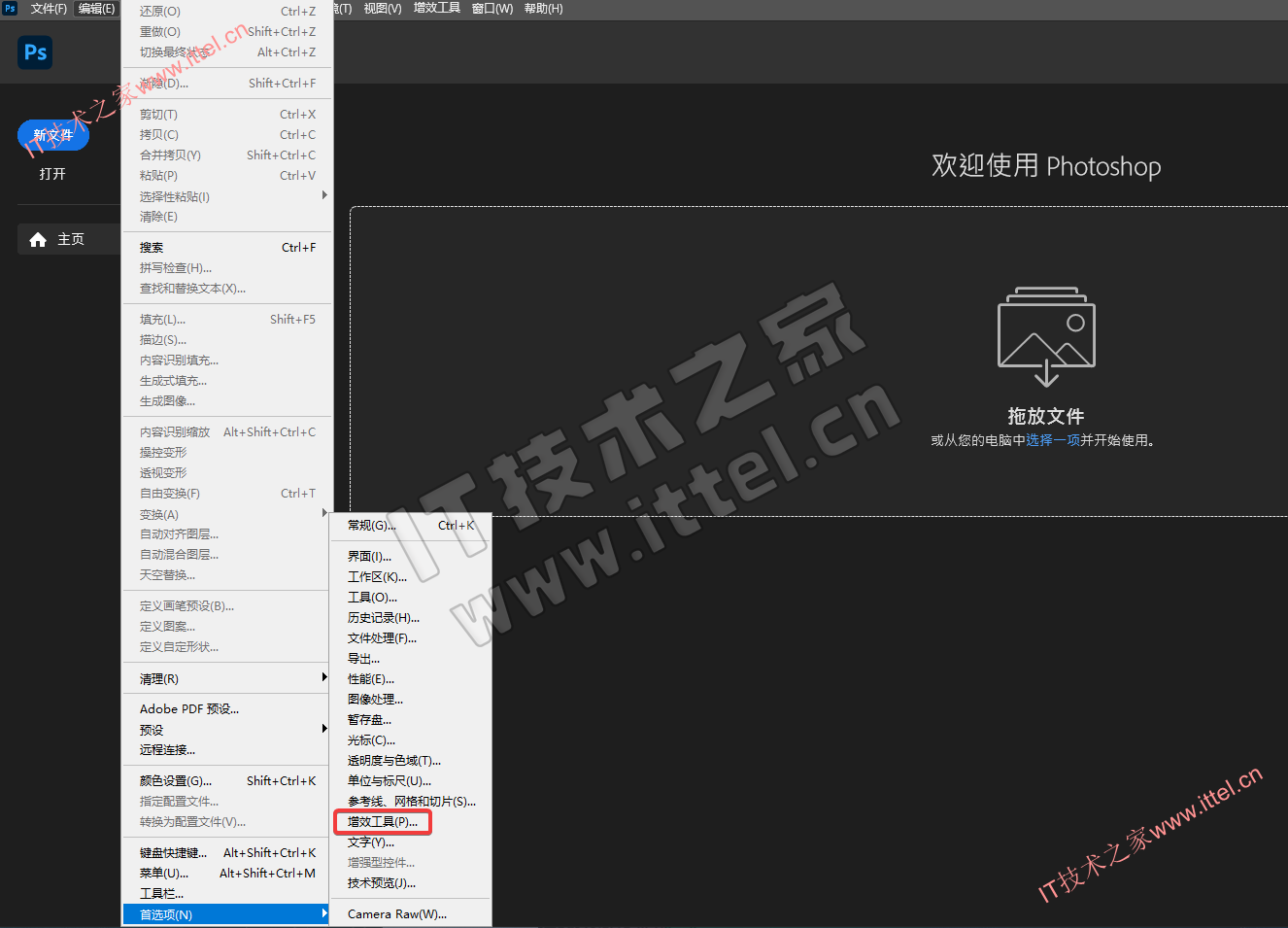1288x928 pixels.
Task: Select 暂存盘... in preferences submenu
Action: click(411, 720)
